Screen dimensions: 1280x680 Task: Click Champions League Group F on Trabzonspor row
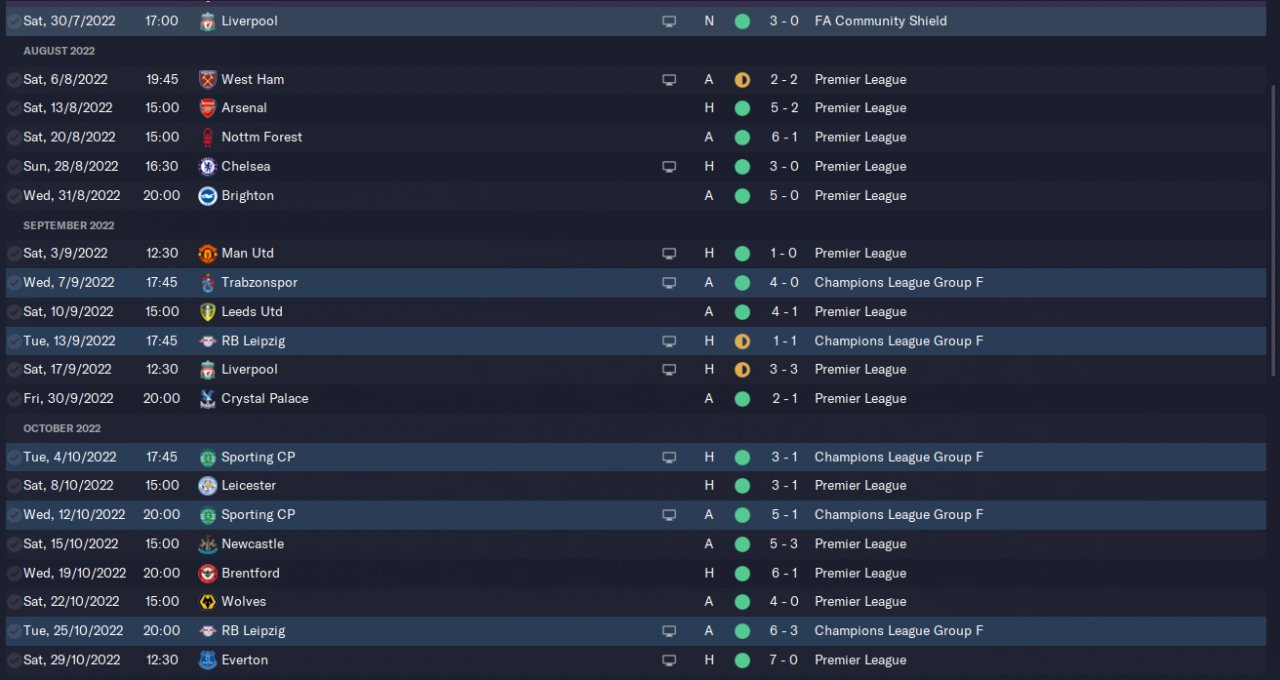click(x=898, y=283)
